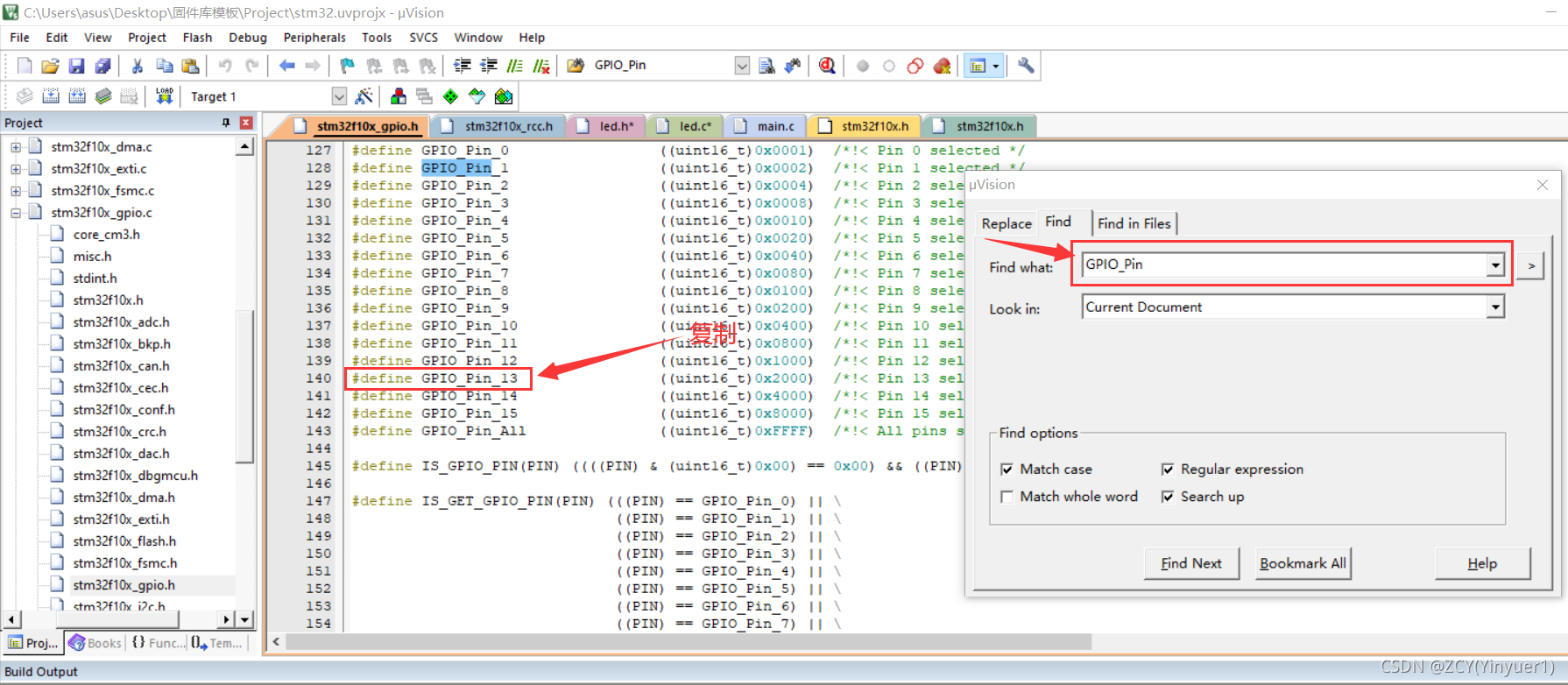
Task: Cut selection with the scissors icon
Action: pyautogui.click(x=138, y=66)
